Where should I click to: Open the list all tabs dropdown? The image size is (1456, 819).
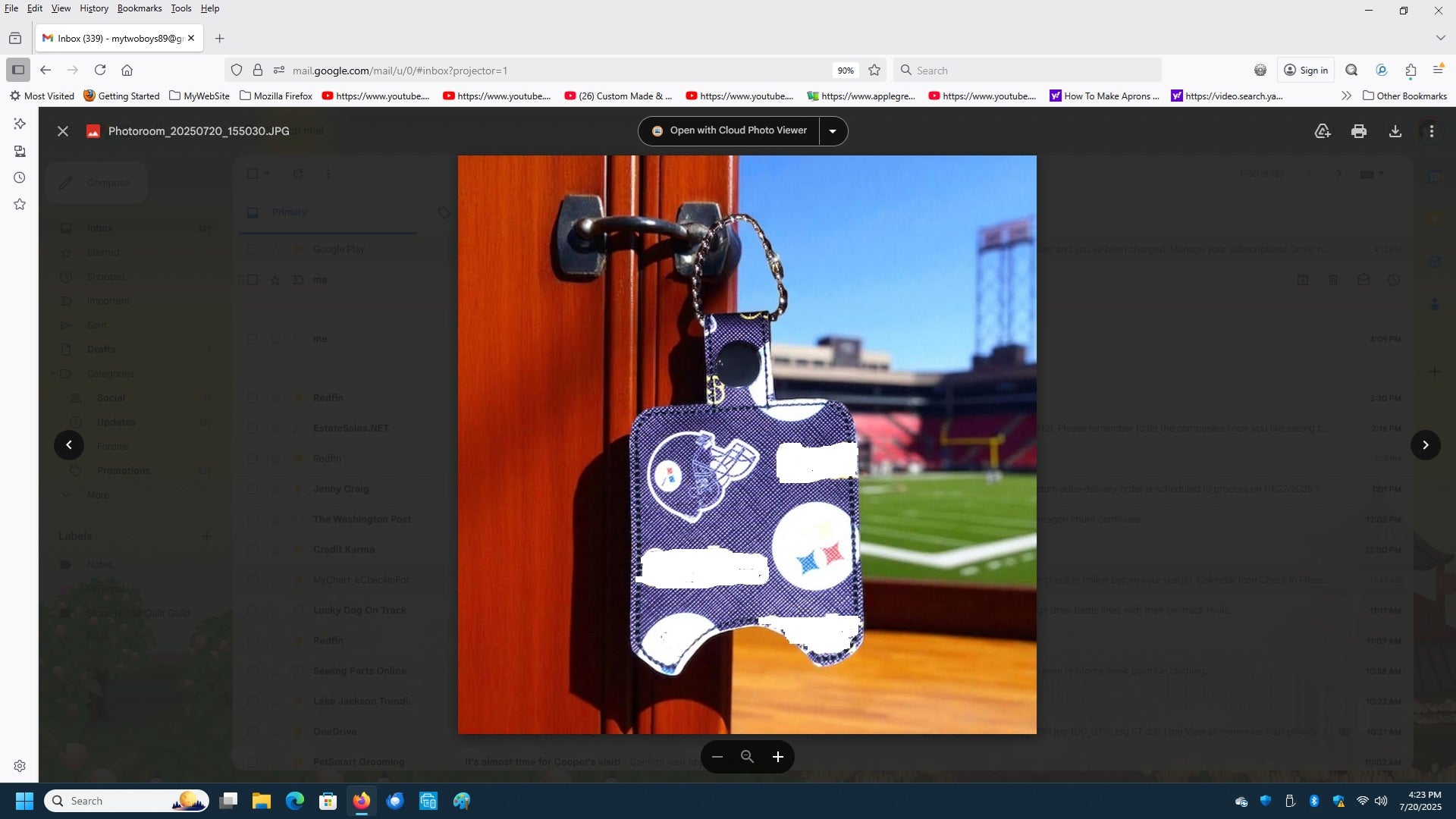point(1440,38)
